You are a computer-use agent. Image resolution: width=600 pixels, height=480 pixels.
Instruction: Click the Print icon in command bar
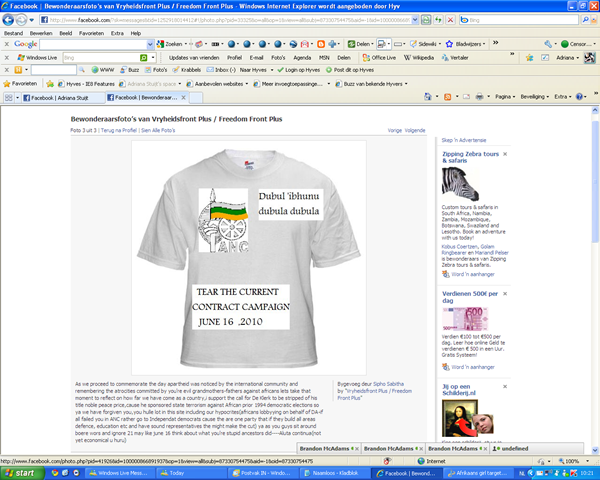click(x=479, y=97)
